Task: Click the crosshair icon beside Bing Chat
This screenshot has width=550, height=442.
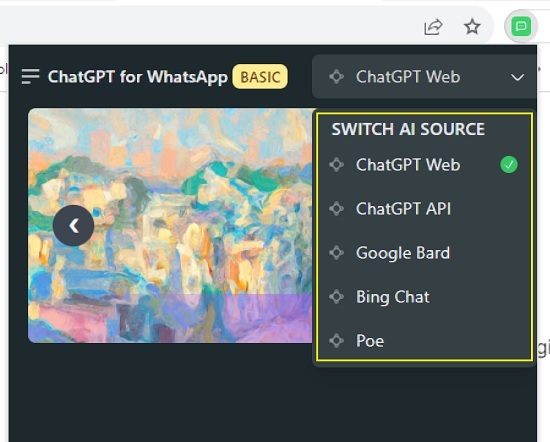Action: coord(336,297)
